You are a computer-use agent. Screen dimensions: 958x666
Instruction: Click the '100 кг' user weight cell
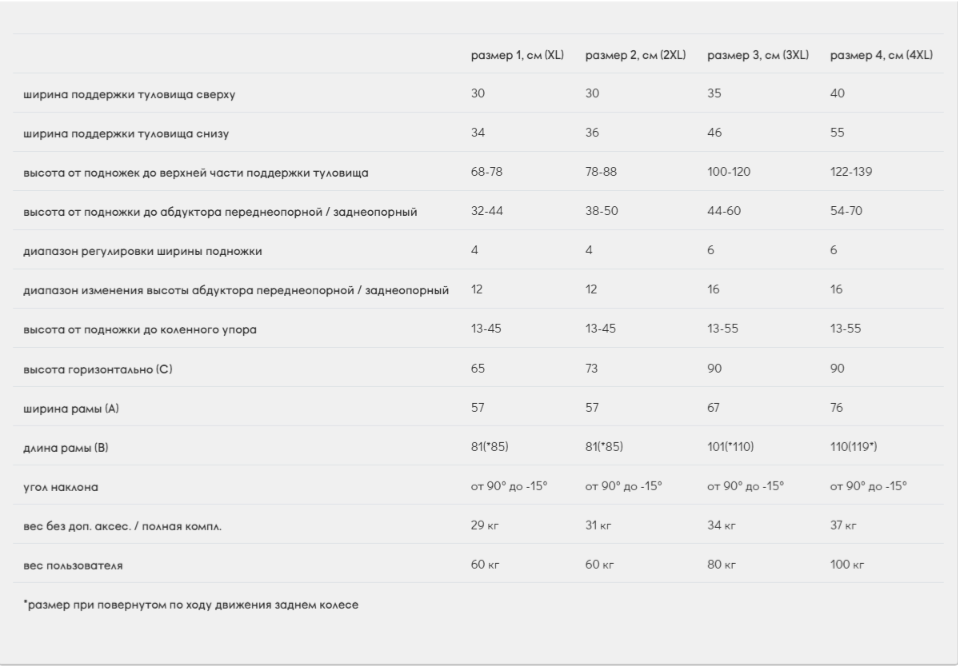tap(846, 566)
